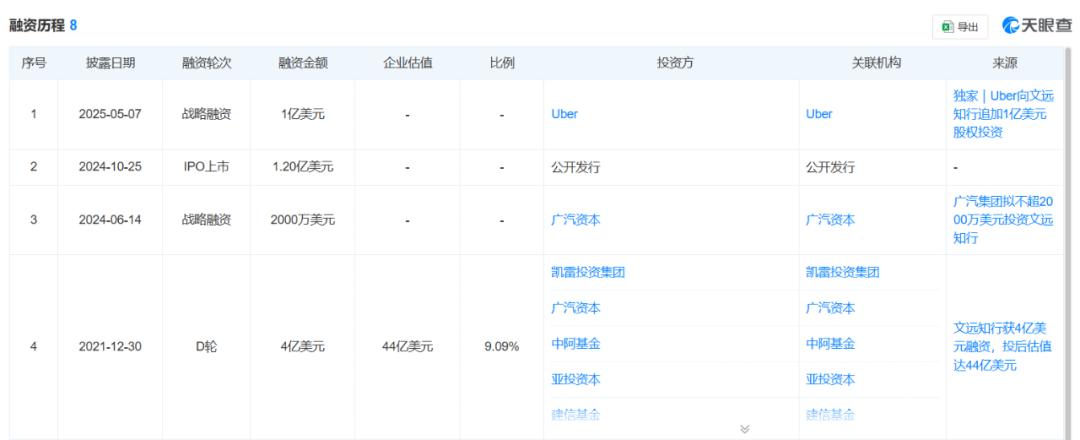Image resolution: width=1080 pixels, height=440 pixels.
Task: Open 凯雷投资集团 in 关联机构 column
Action: [843, 272]
